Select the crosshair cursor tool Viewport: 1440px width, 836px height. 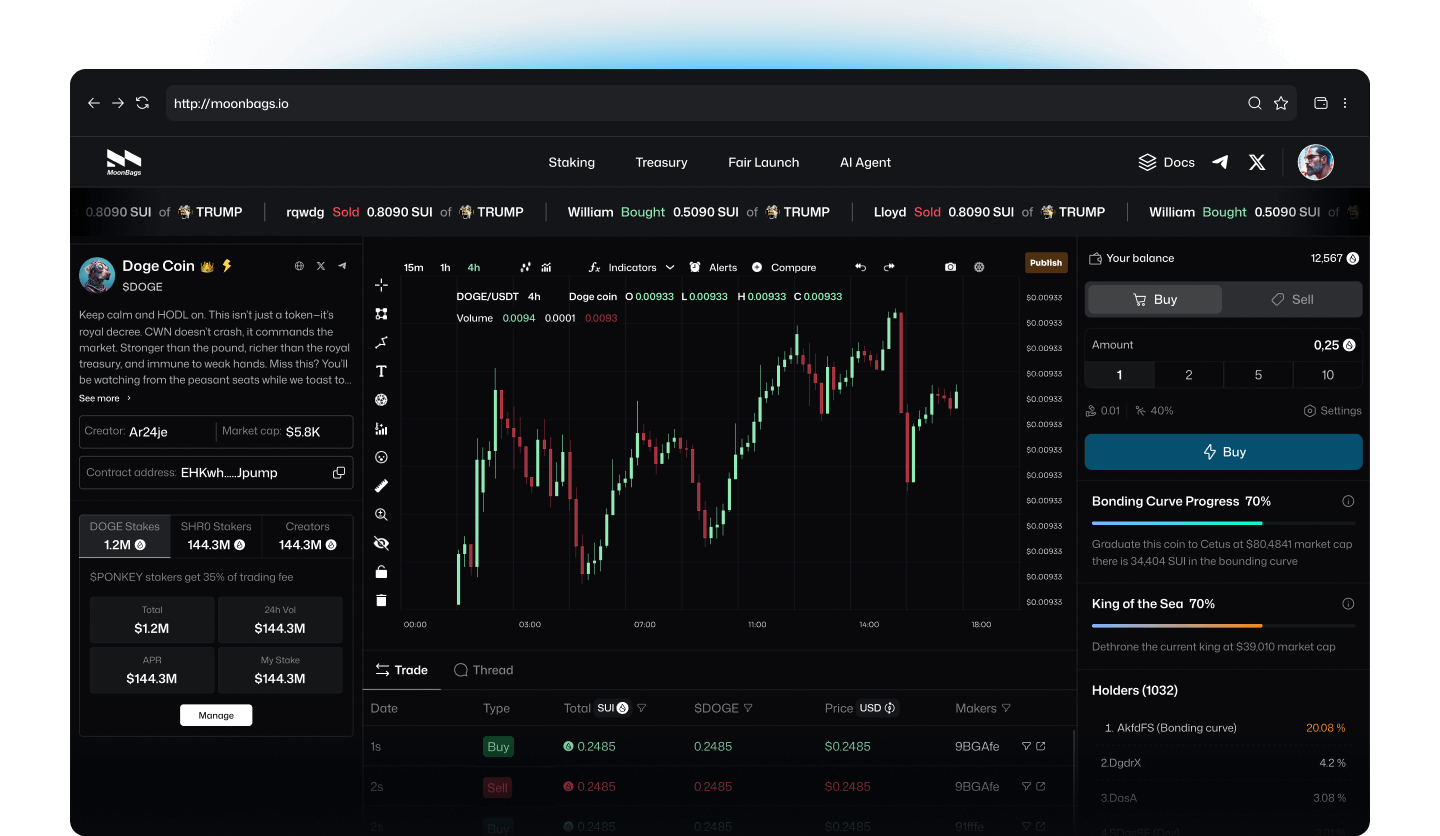coord(381,285)
